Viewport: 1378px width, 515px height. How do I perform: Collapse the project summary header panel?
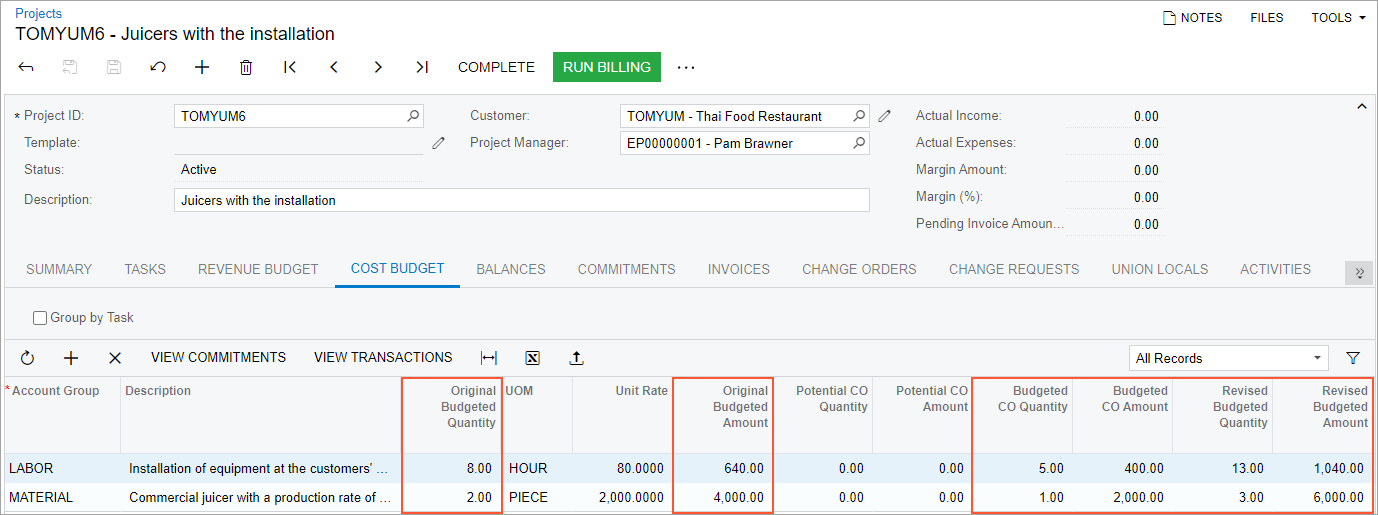coord(1360,107)
